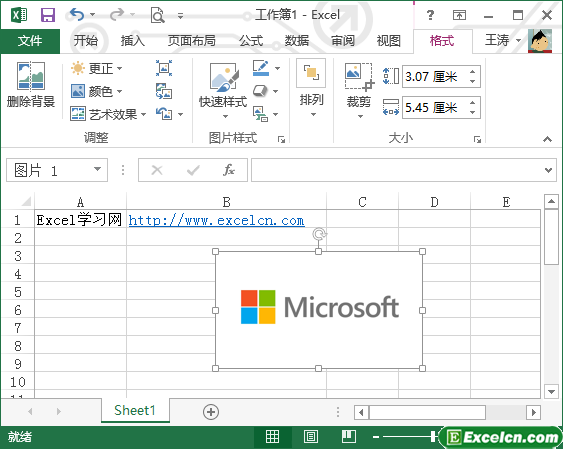This screenshot has height=449, width=563.
Task: Select column B header
Action: (x=227, y=202)
